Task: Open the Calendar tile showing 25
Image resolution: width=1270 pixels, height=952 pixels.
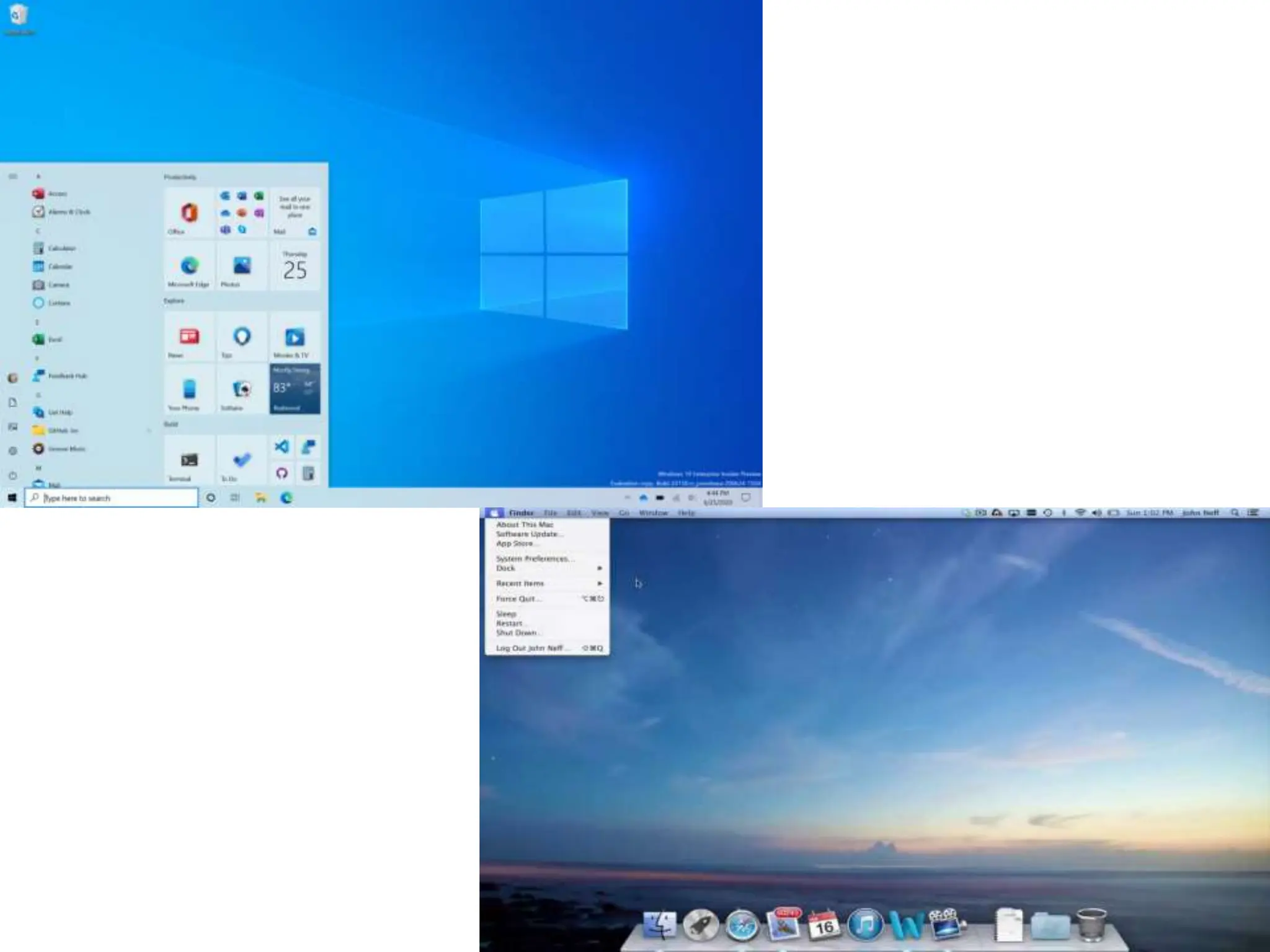Action: [295, 265]
